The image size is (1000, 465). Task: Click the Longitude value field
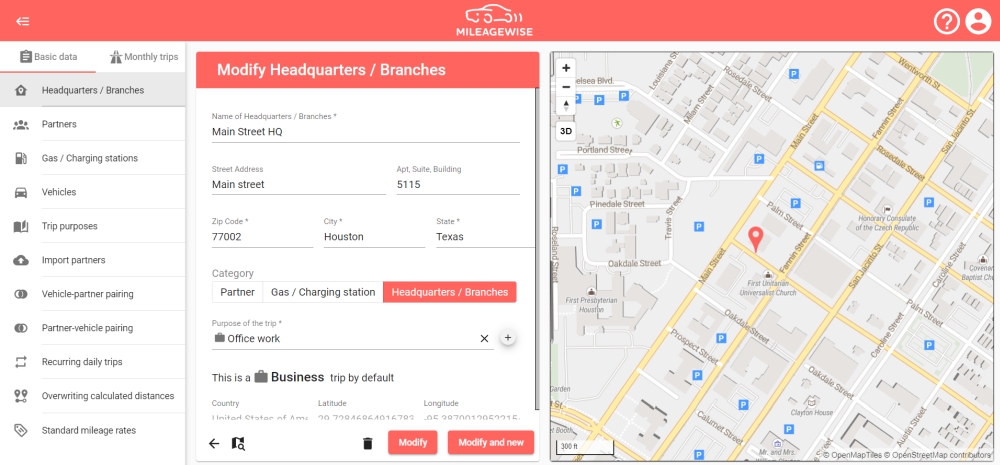pos(472,418)
